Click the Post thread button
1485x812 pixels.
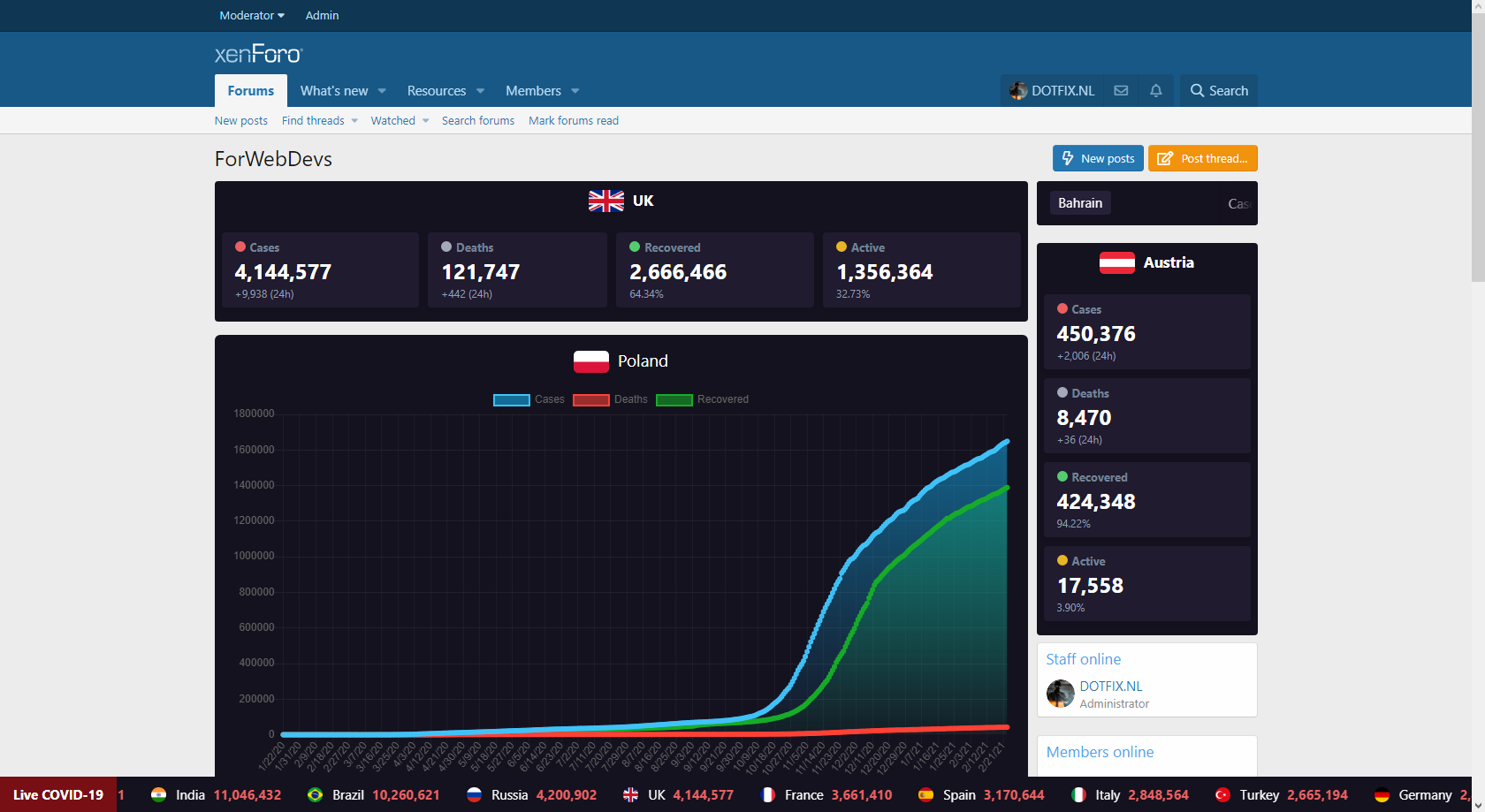click(x=1202, y=158)
